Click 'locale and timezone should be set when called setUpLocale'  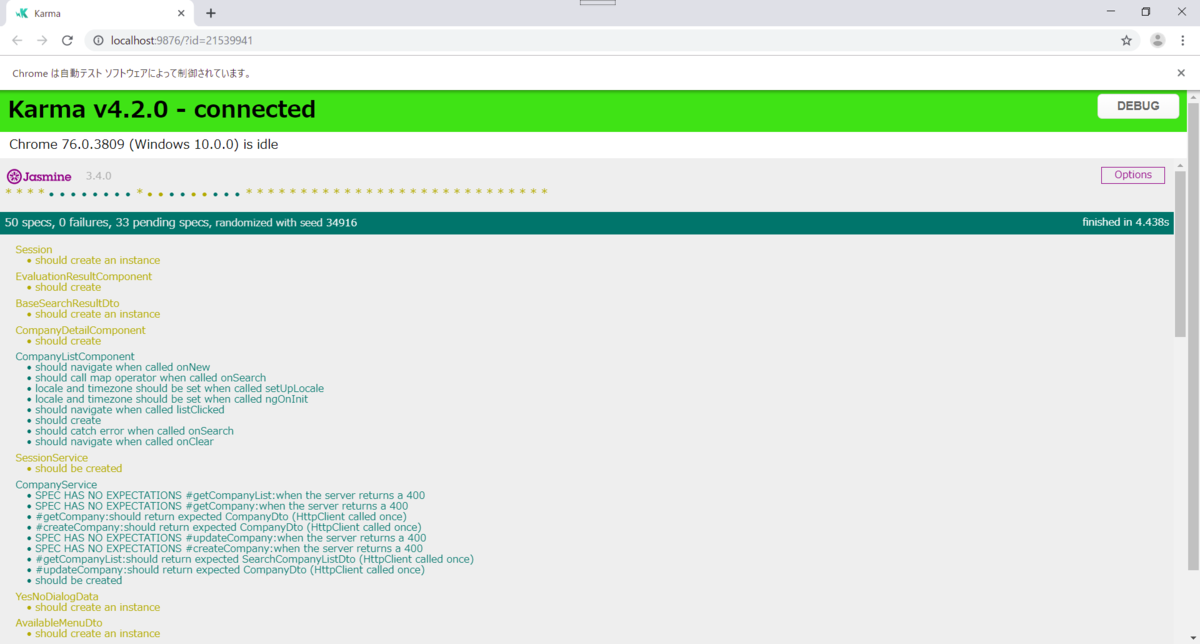coord(180,388)
